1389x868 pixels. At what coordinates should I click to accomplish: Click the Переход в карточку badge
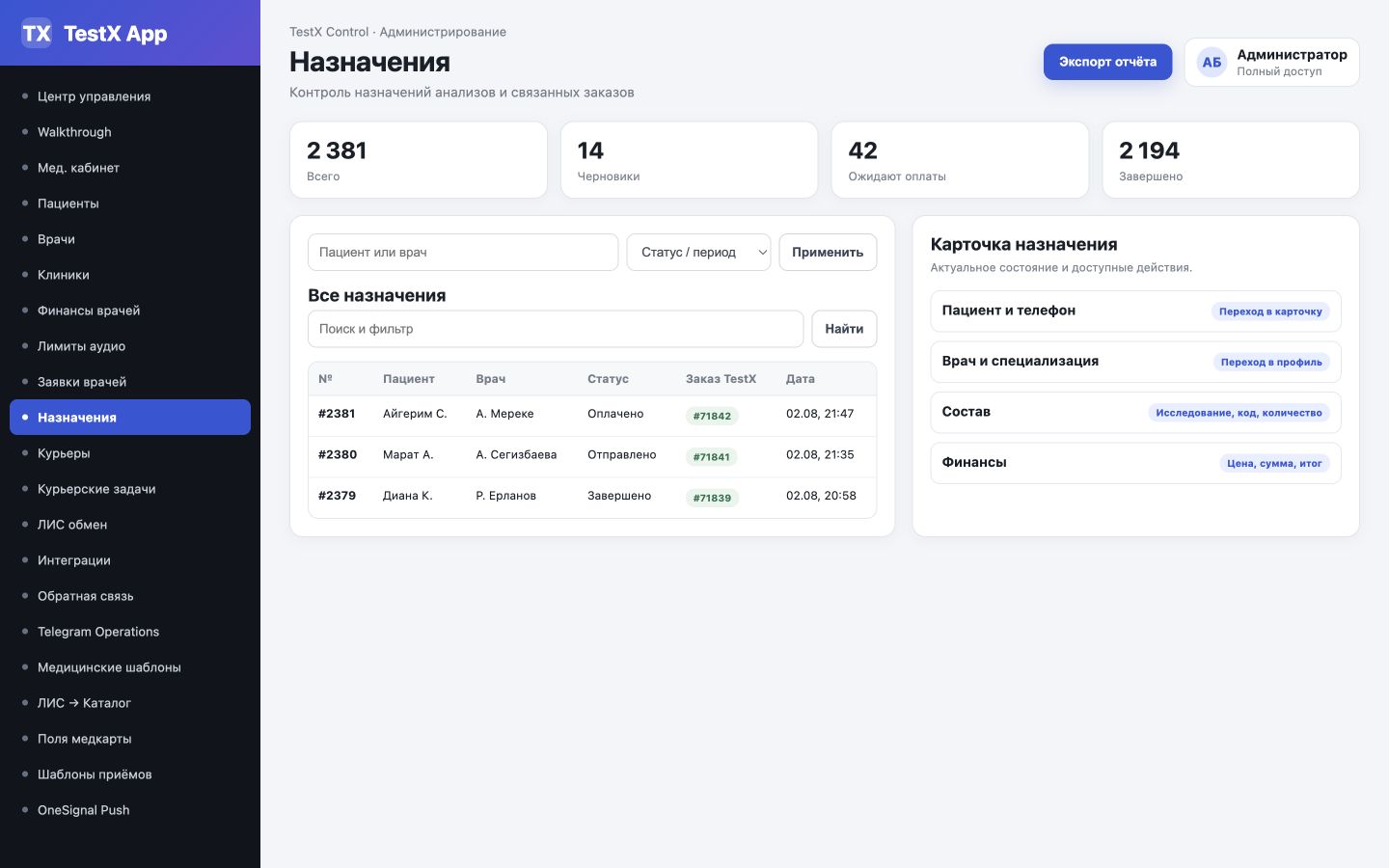point(1270,312)
